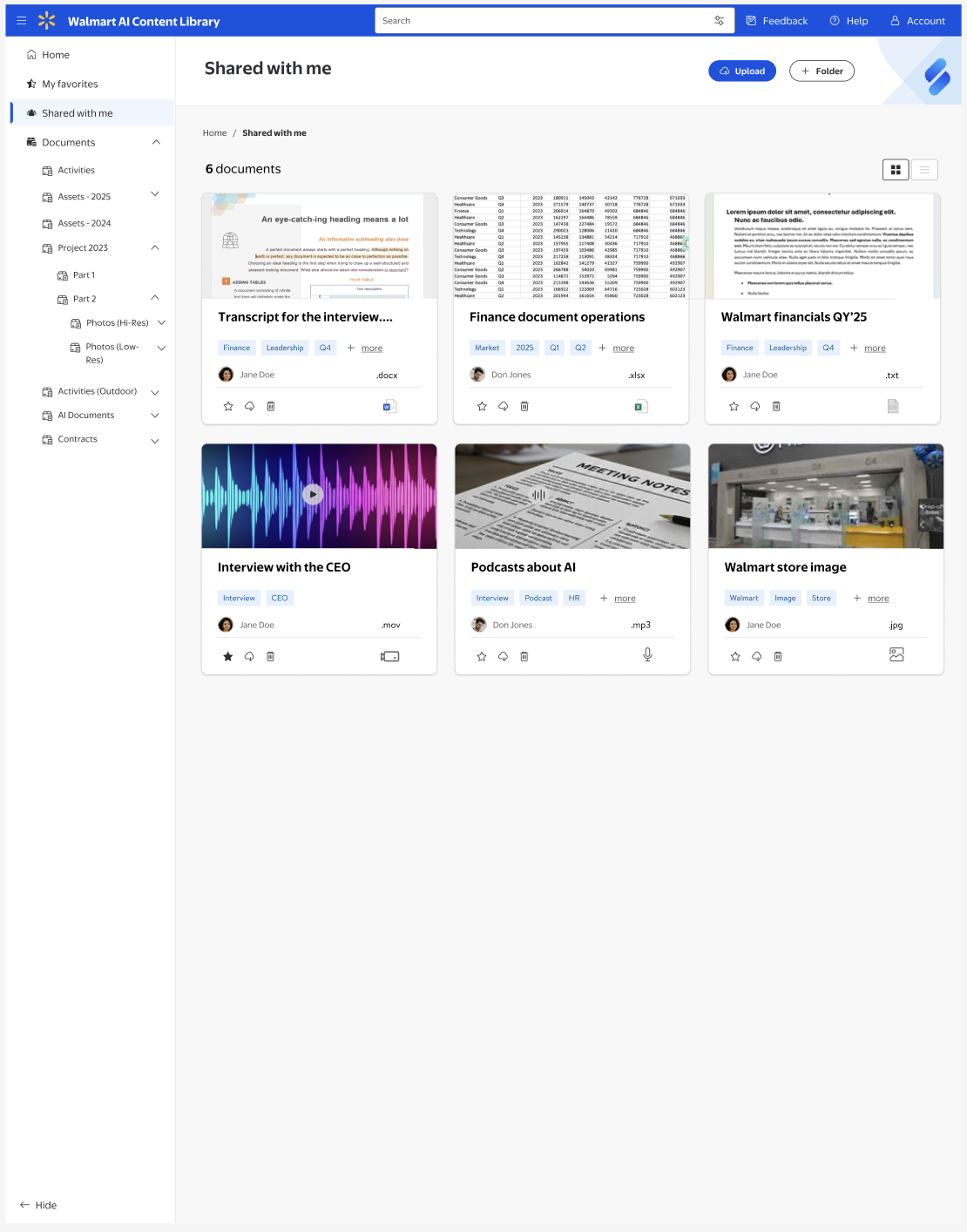Click Home breadcrumb link

click(214, 133)
